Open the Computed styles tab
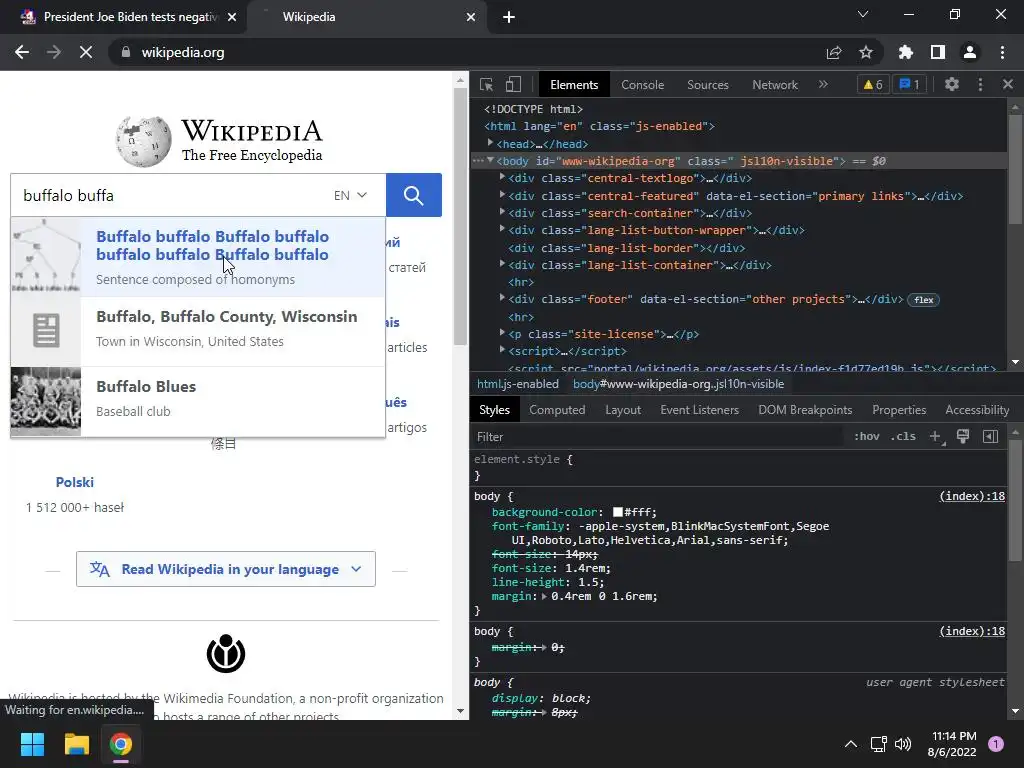Screen dimensions: 1024x768 (557, 410)
